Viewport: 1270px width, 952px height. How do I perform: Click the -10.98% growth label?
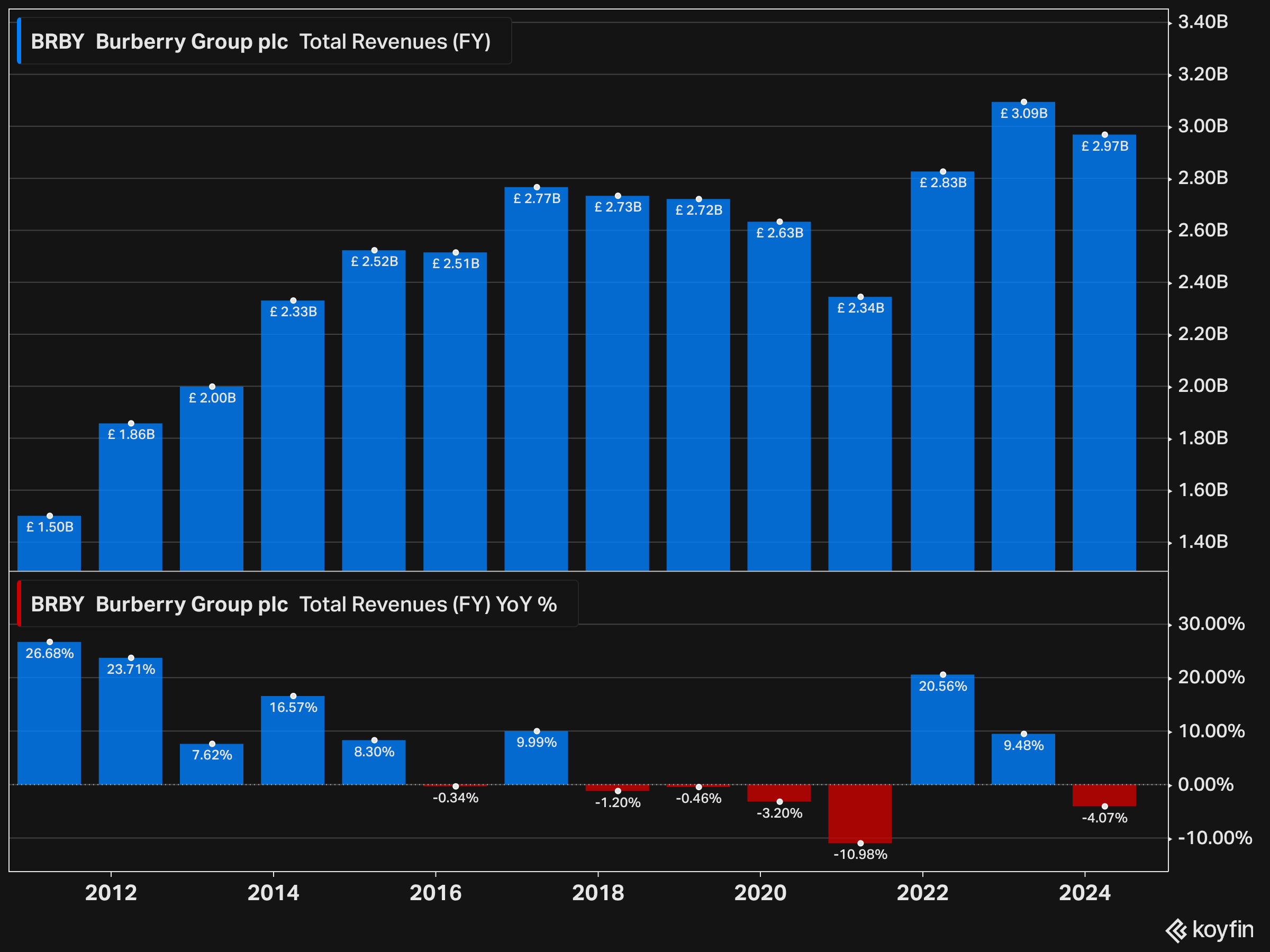point(860,855)
